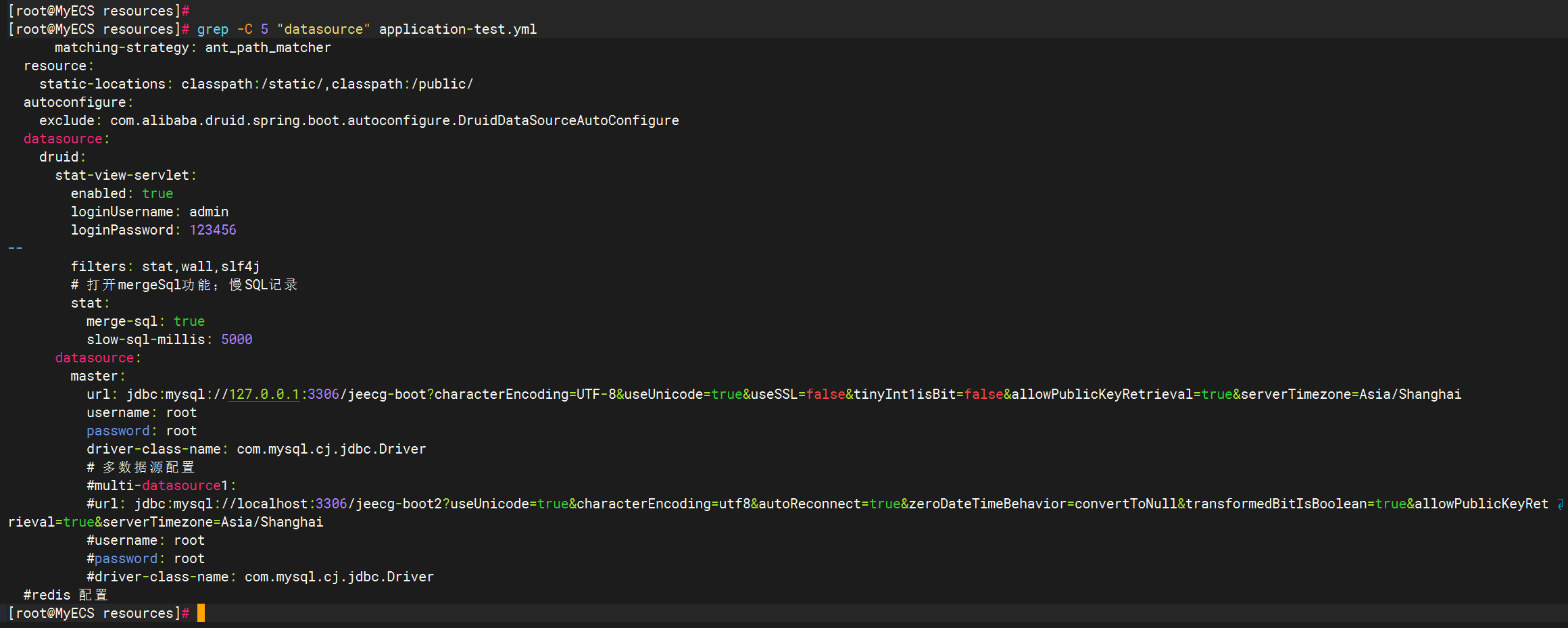The height and width of the screenshot is (628, 1568).
Task: Click wrapped line rieval=true&serverTimezone
Action: pos(166,522)
